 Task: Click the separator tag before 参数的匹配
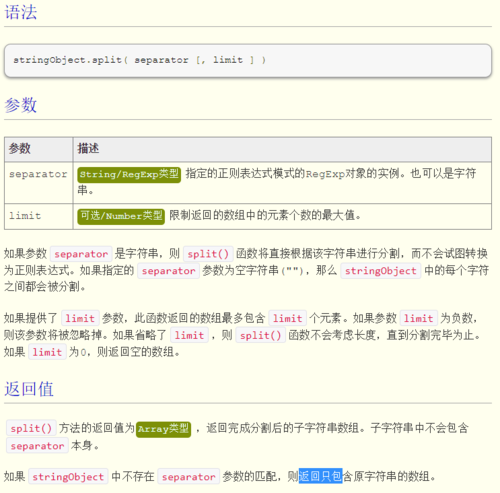click(x=188, y=477)
